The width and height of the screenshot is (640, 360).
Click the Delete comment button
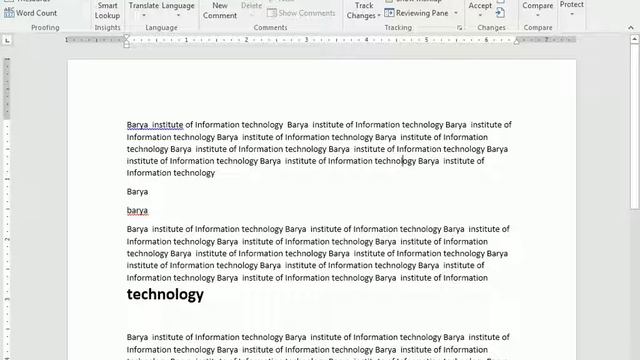point(251,9)
